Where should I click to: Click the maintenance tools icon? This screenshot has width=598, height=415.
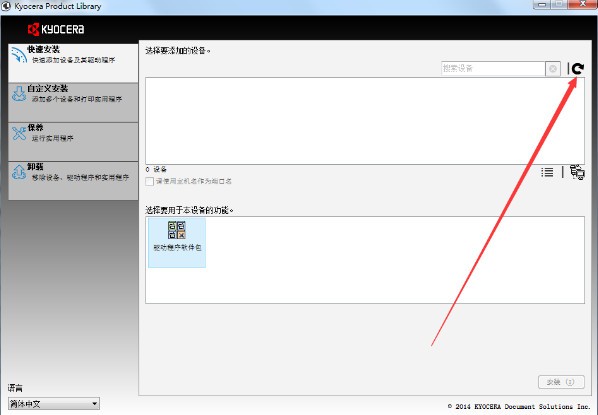[x=19, y=133]
